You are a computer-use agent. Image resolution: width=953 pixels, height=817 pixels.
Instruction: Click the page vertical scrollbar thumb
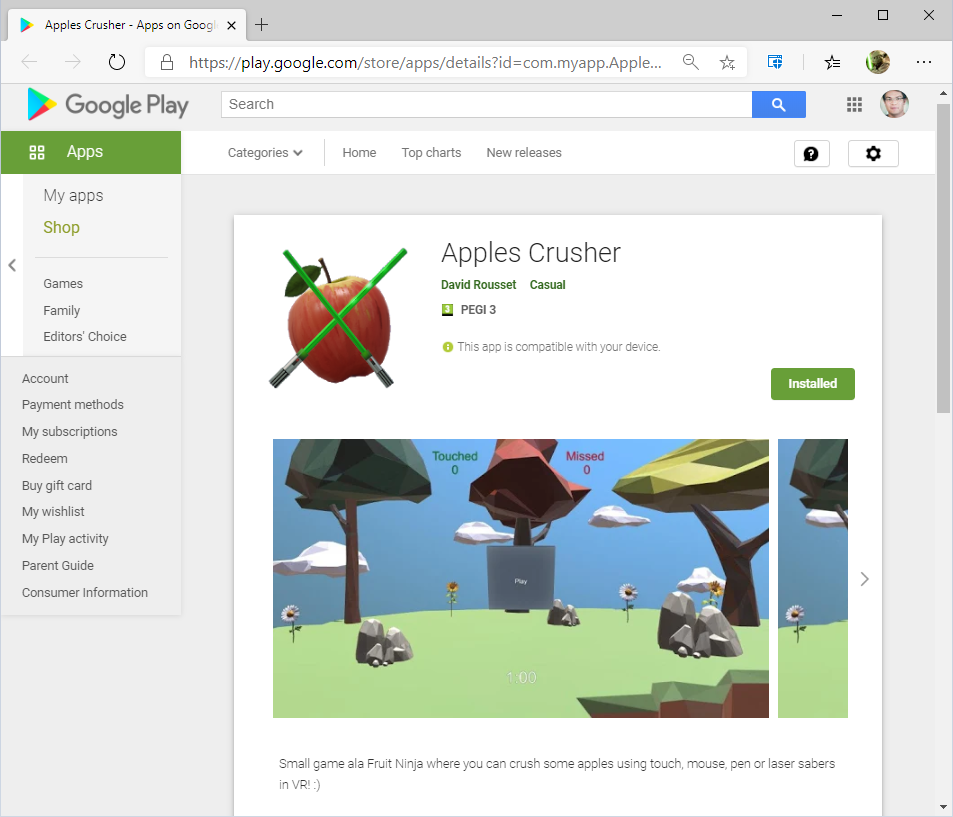[x=943, y=258]
